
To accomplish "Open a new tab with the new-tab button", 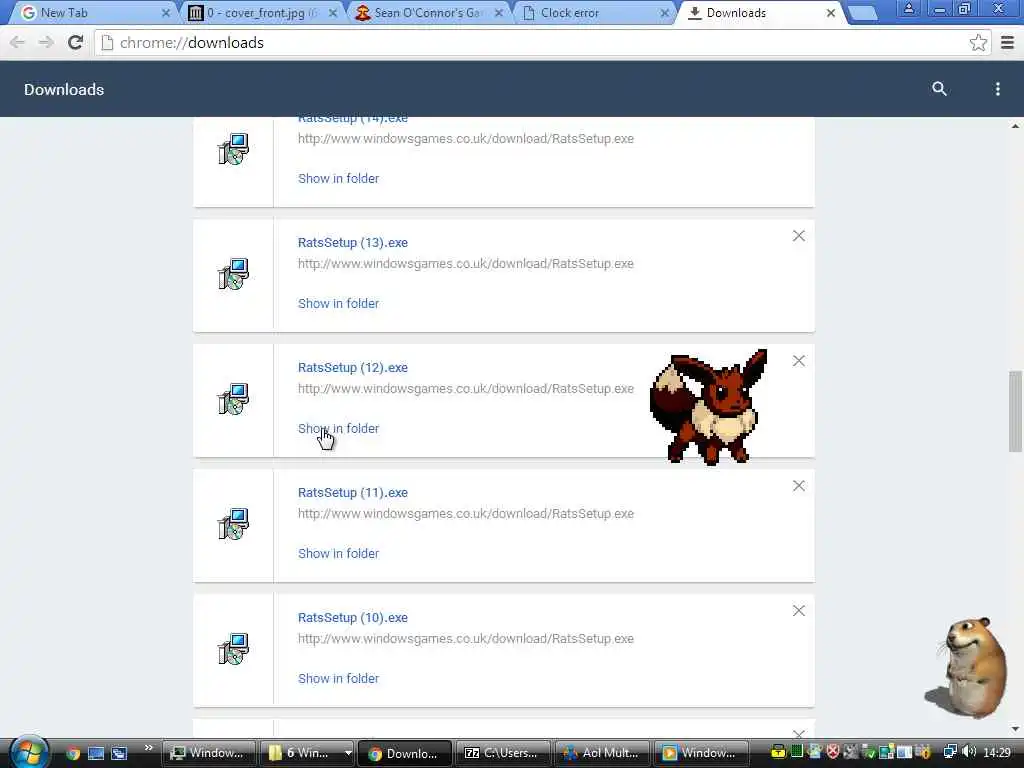I will point(863,13).
